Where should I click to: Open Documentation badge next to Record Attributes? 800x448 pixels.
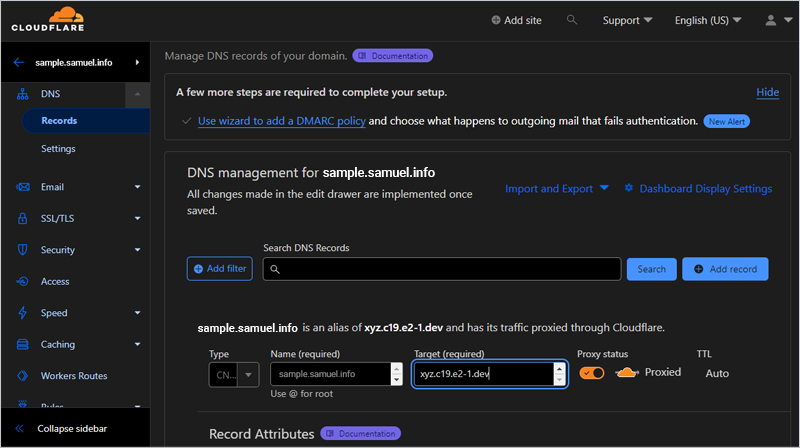pos(361,433)
